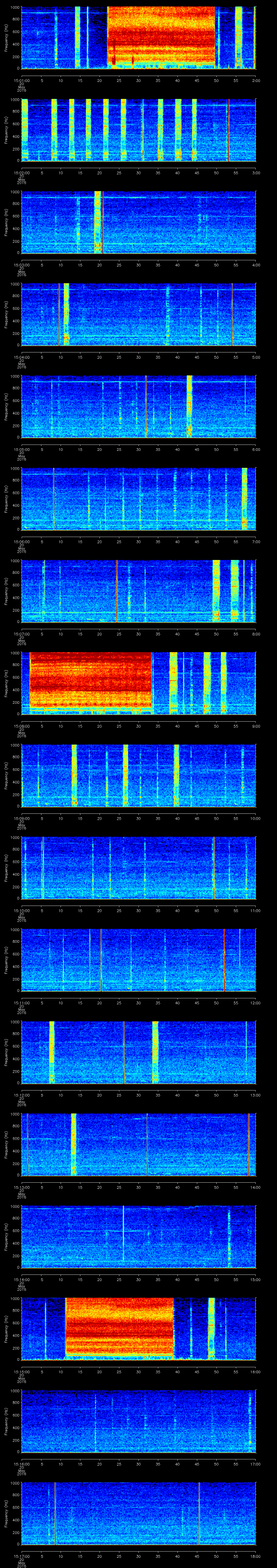Click the 15:08:00 start time label
This screenshot has width=277, height=1568.
tap(21, 726)
